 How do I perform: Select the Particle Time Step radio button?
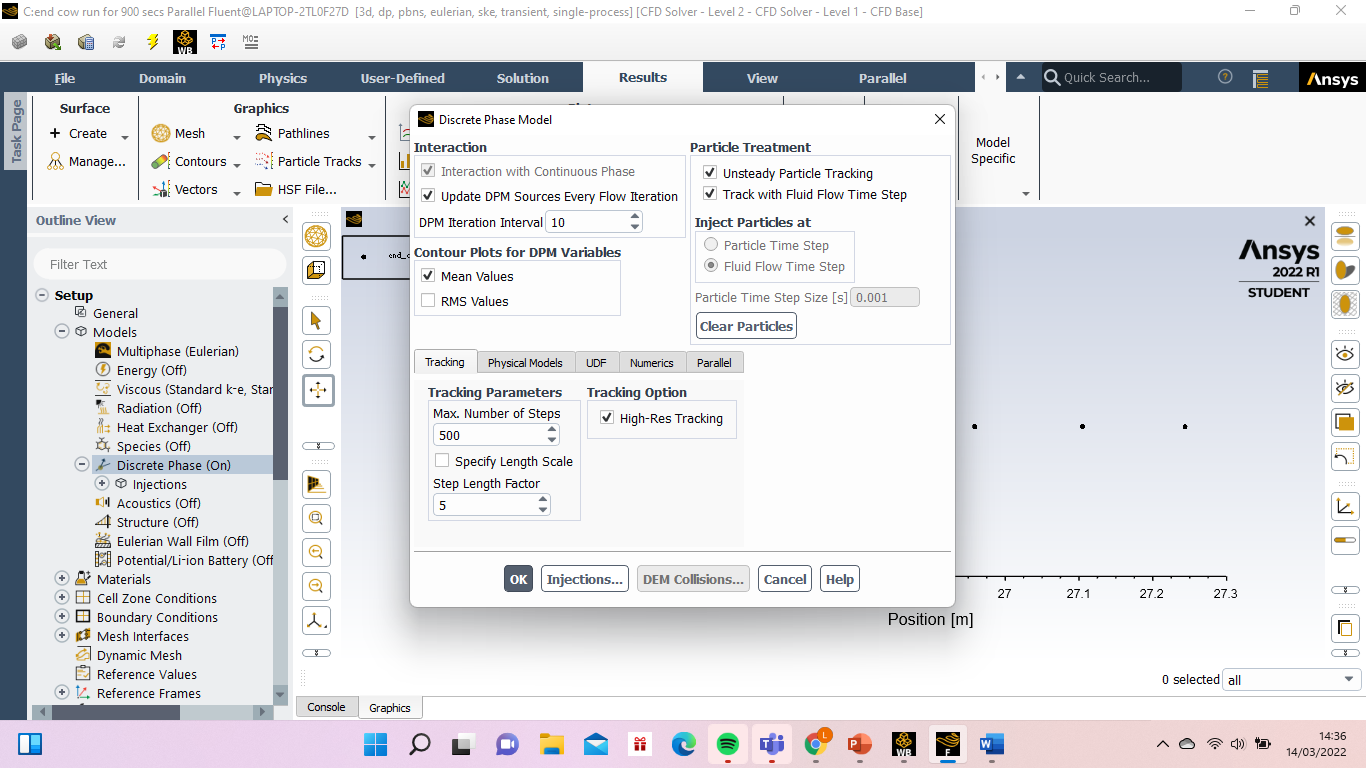(711, 245)
